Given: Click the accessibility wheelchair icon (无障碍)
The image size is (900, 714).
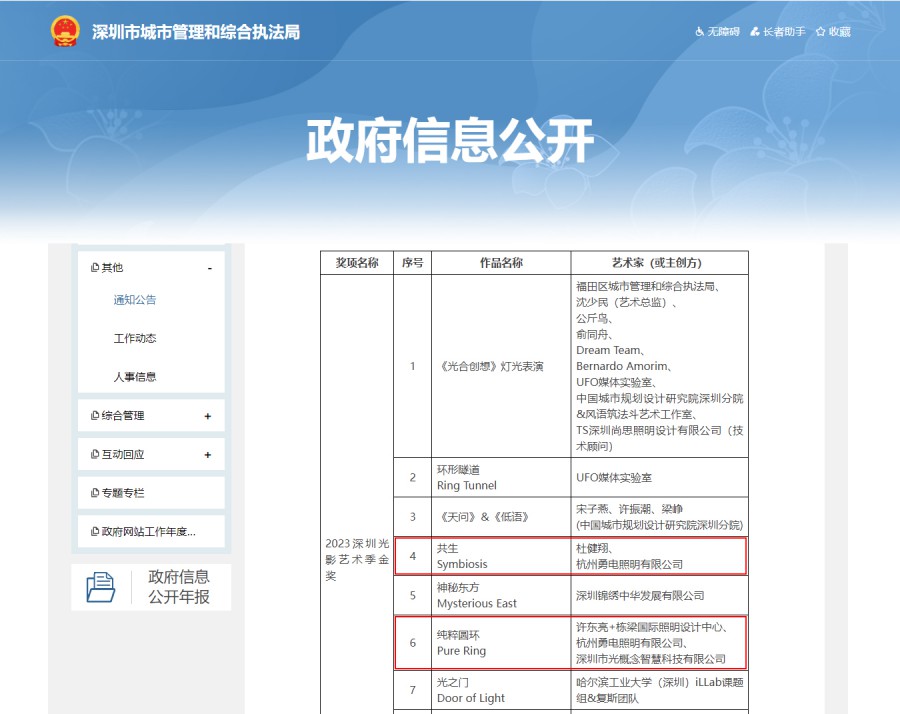Looking at the screenshot, I should [700, 32].
